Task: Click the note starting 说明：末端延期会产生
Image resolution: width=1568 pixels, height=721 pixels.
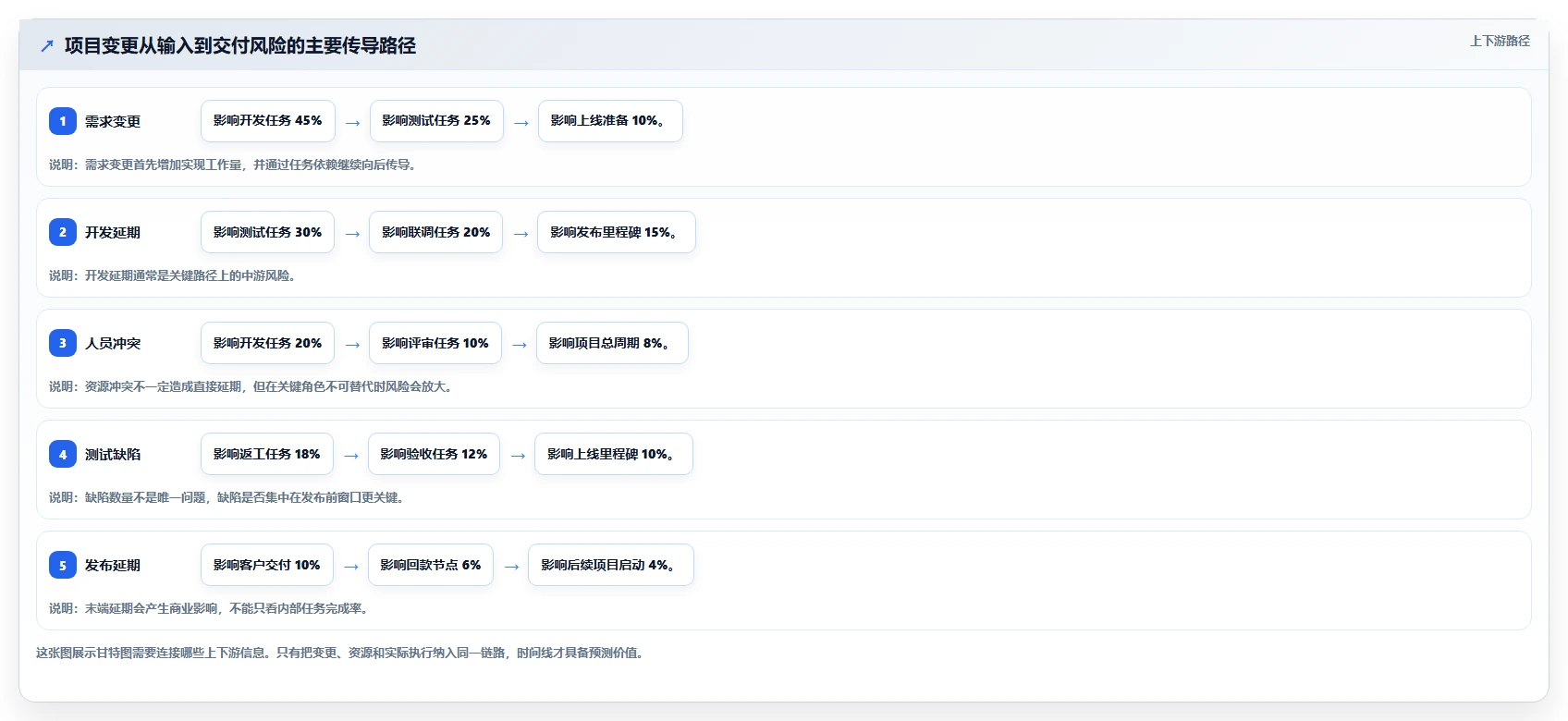Action: (211, 608)
